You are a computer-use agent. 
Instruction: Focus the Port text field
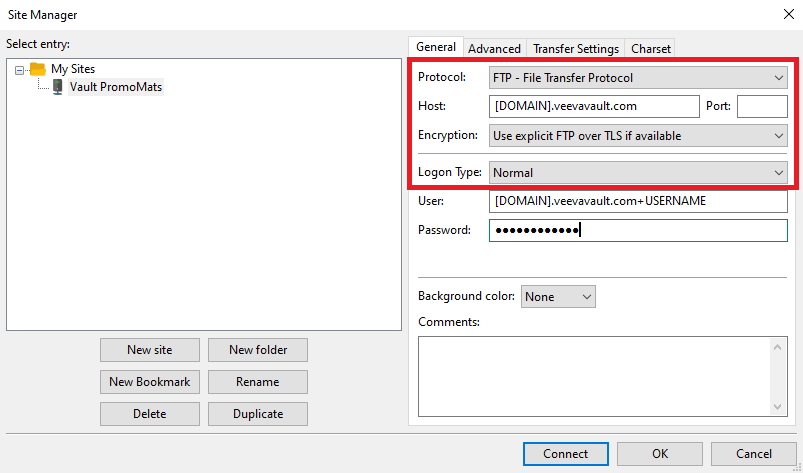(762, 106)
